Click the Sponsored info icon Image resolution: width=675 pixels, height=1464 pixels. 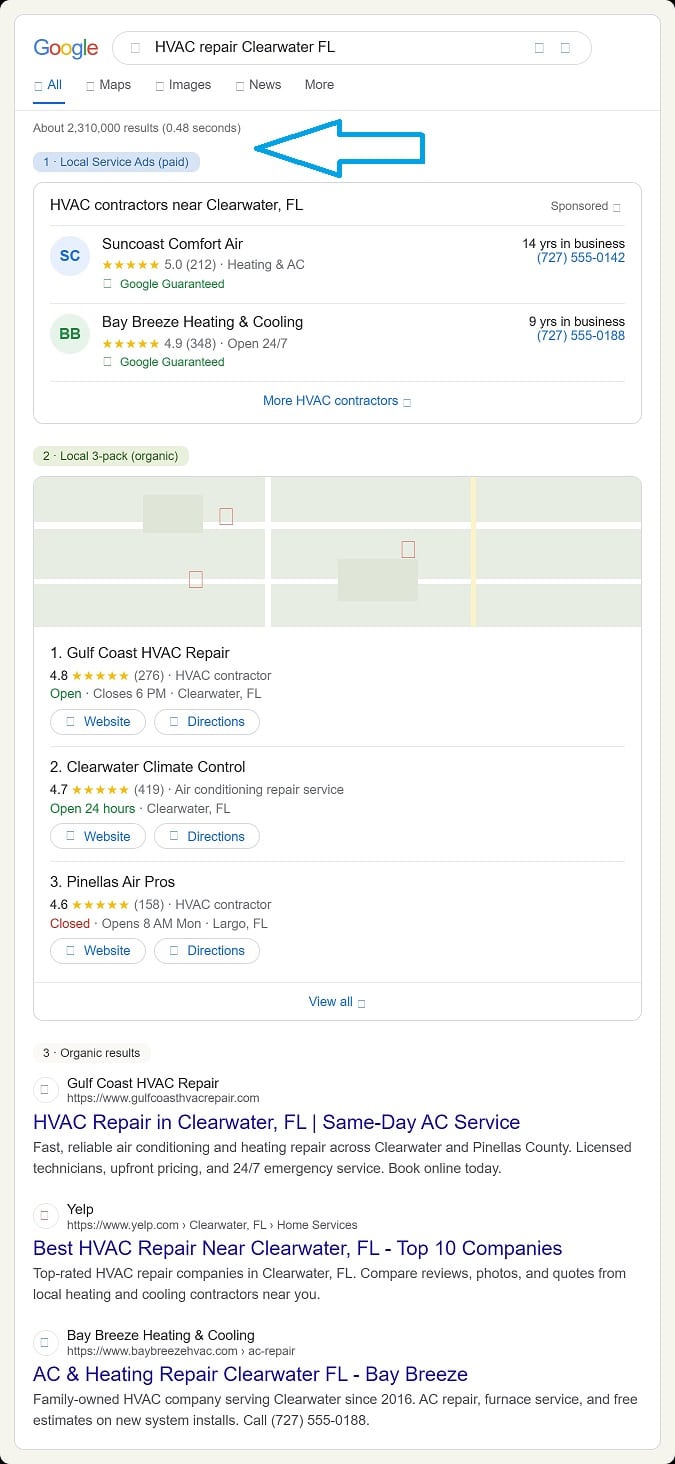point(616,207)
